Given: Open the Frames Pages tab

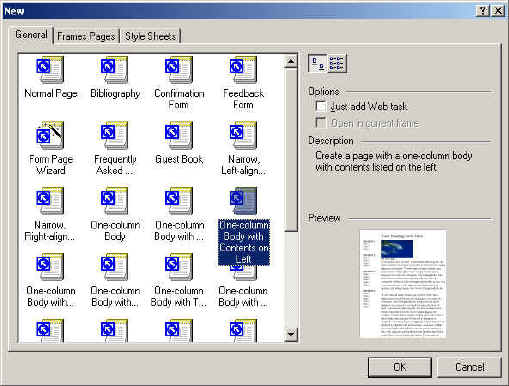Looking at the screenshot, I should point(86,36).
